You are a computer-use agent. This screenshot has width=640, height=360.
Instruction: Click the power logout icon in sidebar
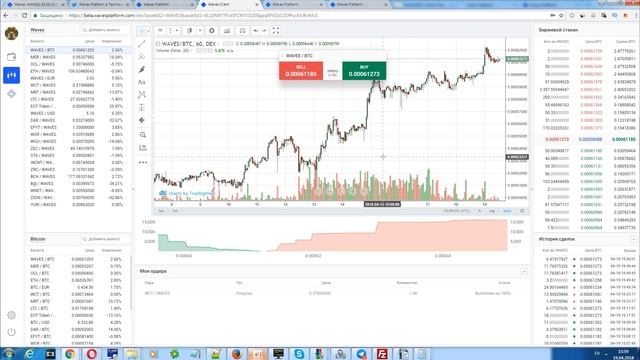11,332
